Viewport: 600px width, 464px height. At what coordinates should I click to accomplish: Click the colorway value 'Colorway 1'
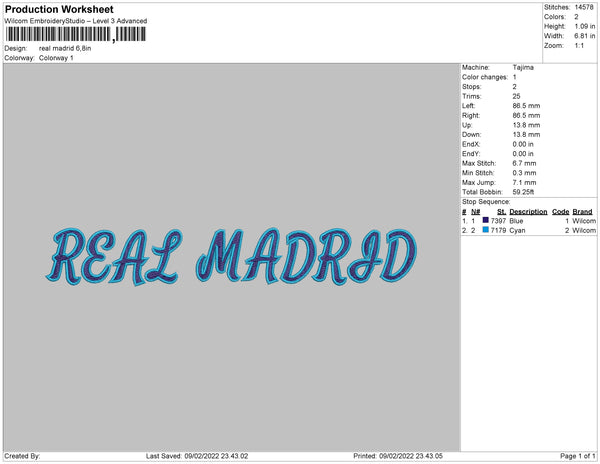56,58
